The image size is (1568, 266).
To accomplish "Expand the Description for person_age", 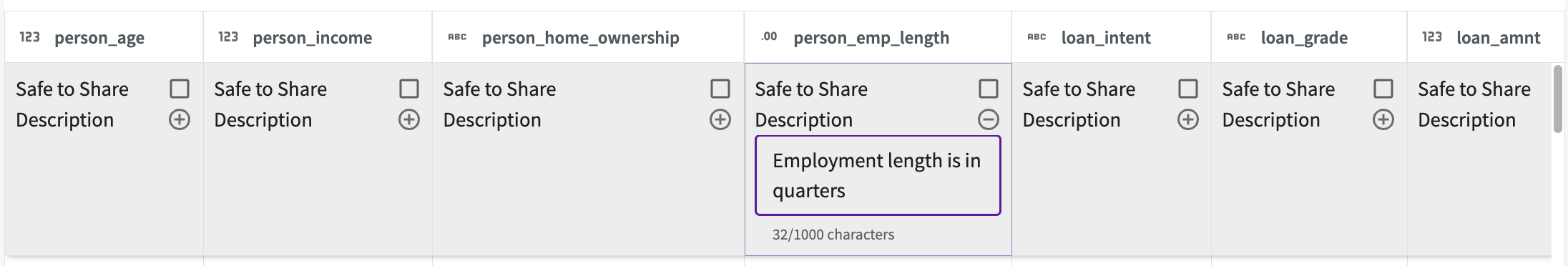I will point(180,119).
